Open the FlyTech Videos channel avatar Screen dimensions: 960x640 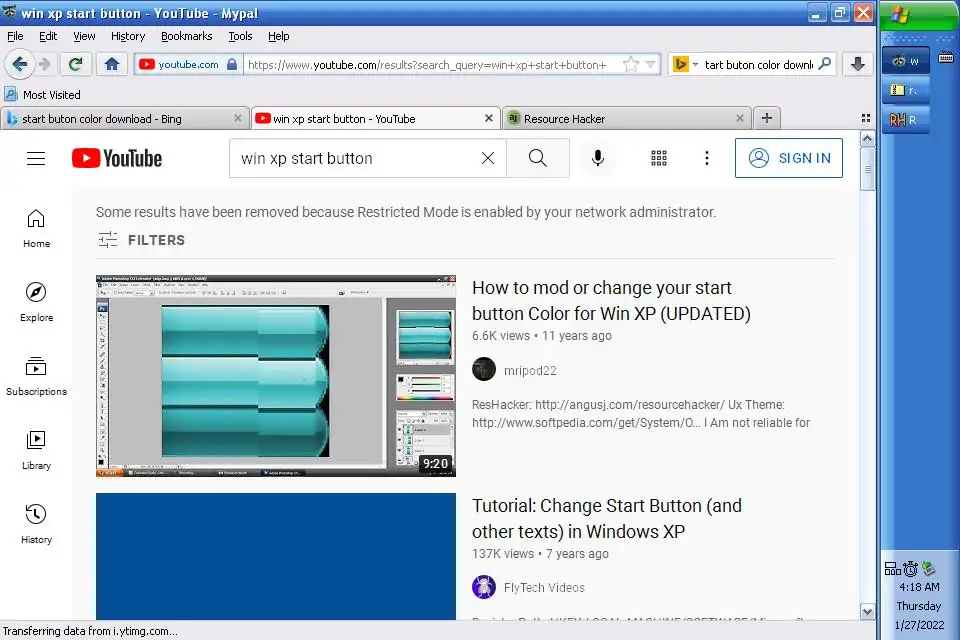coord(484,587)
